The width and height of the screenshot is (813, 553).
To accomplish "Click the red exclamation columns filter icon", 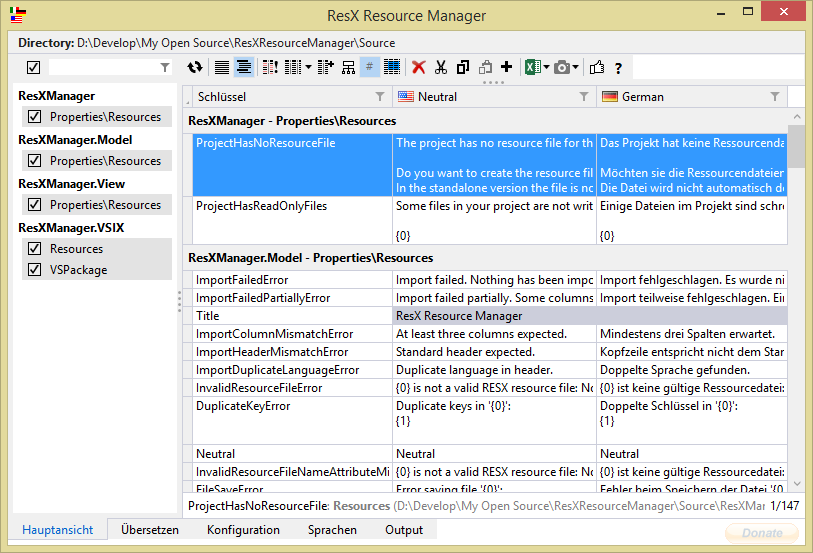I will (270, 67).
